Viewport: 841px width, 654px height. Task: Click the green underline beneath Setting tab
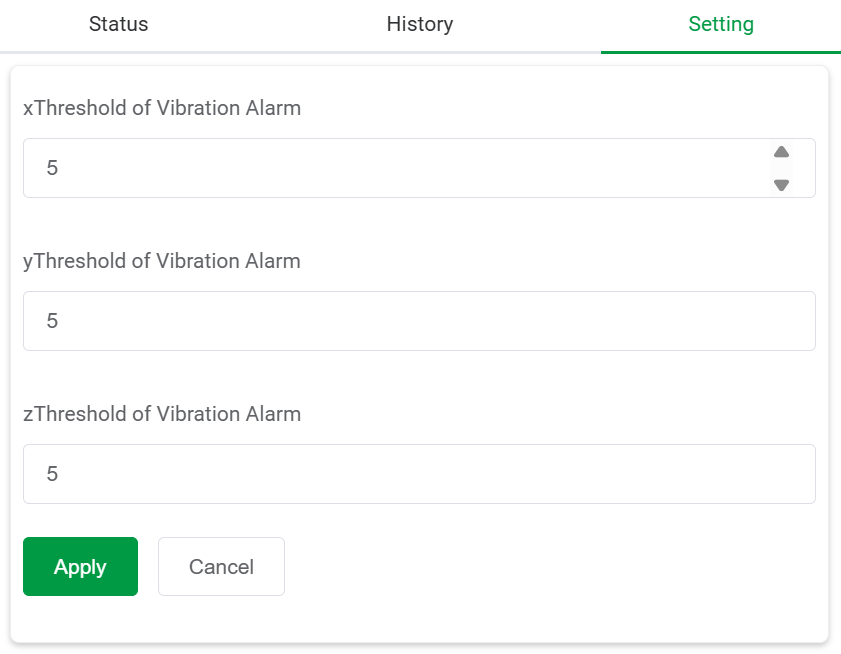tap(721, 51)
